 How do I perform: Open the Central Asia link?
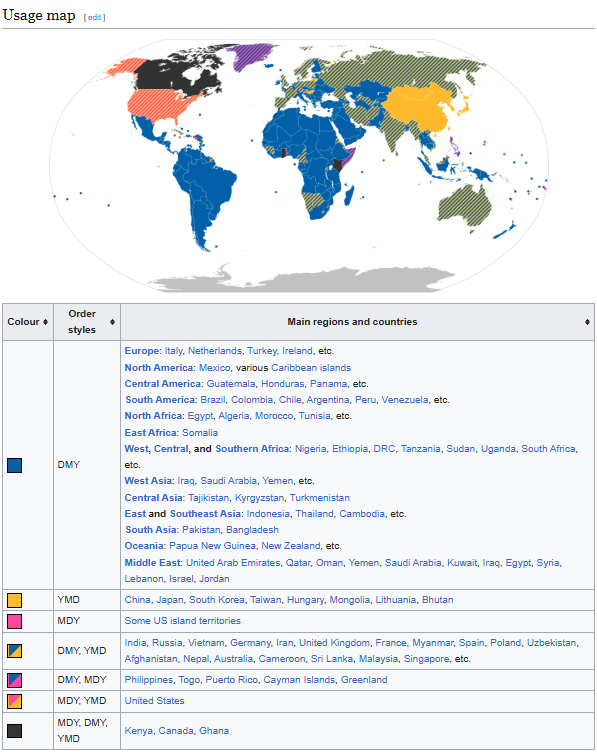coord(153,498)
